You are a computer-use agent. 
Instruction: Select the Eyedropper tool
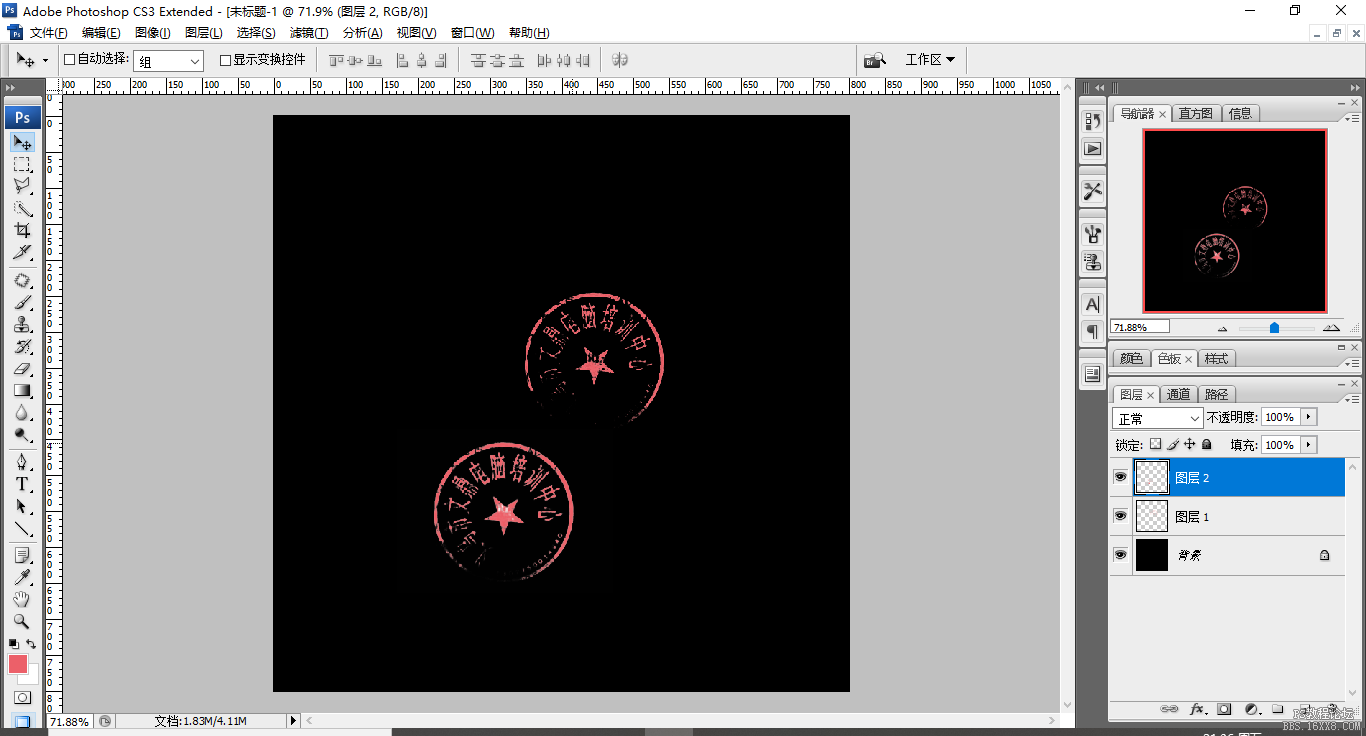click(22, 578)
